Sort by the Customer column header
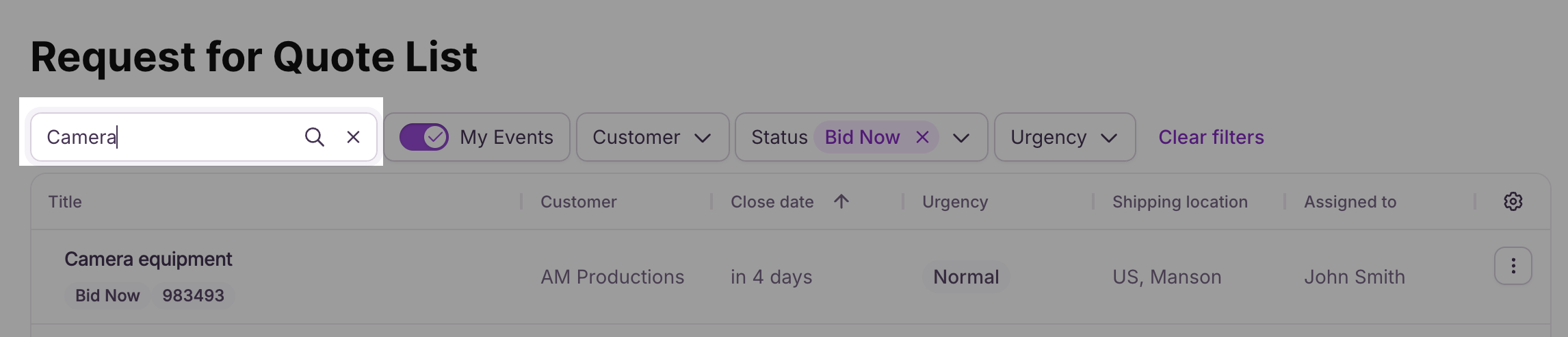Screen dimensions: 1568x337 tap(578, 201)
